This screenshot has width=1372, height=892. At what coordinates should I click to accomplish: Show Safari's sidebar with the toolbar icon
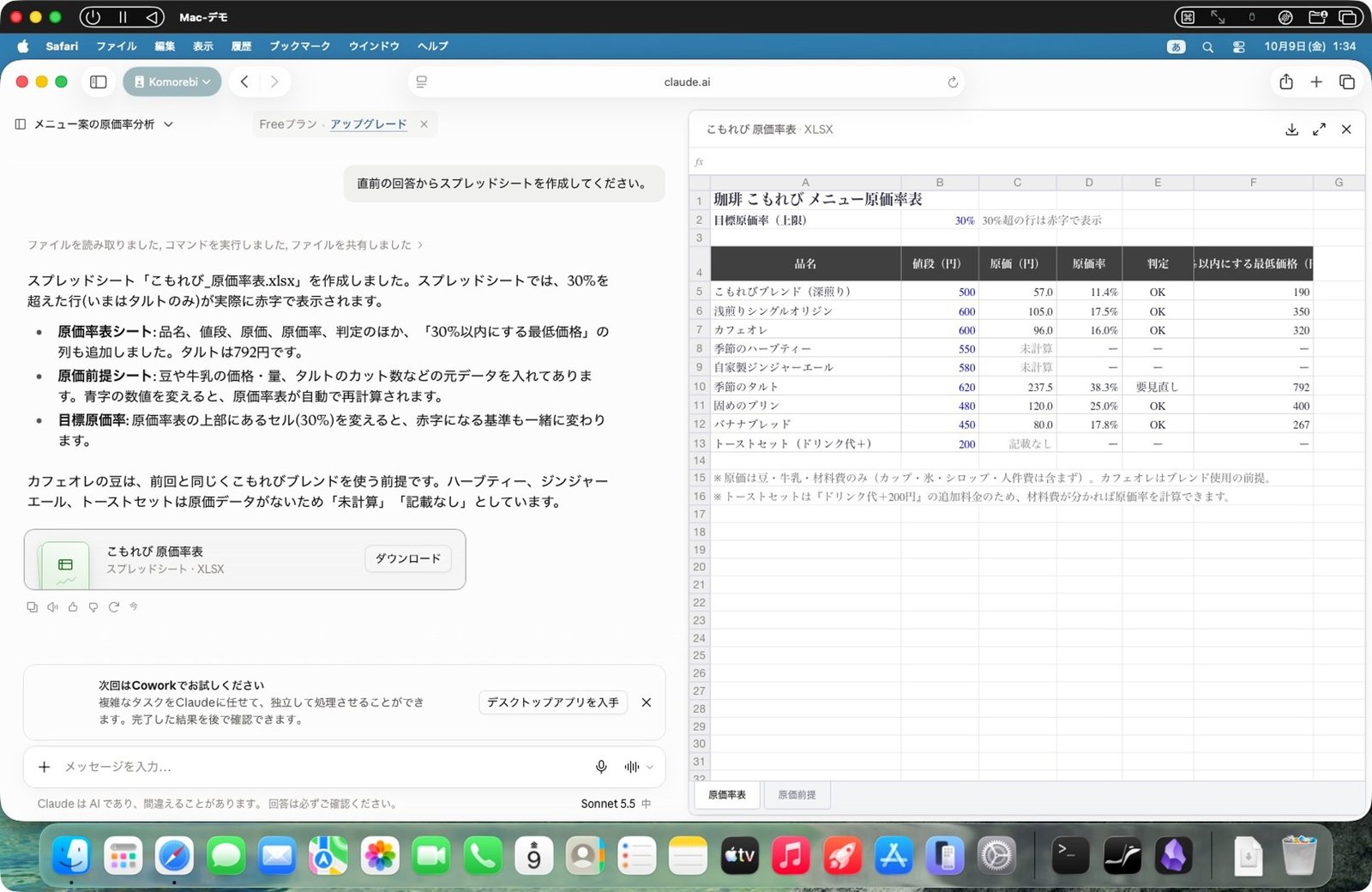click(99, 82)
